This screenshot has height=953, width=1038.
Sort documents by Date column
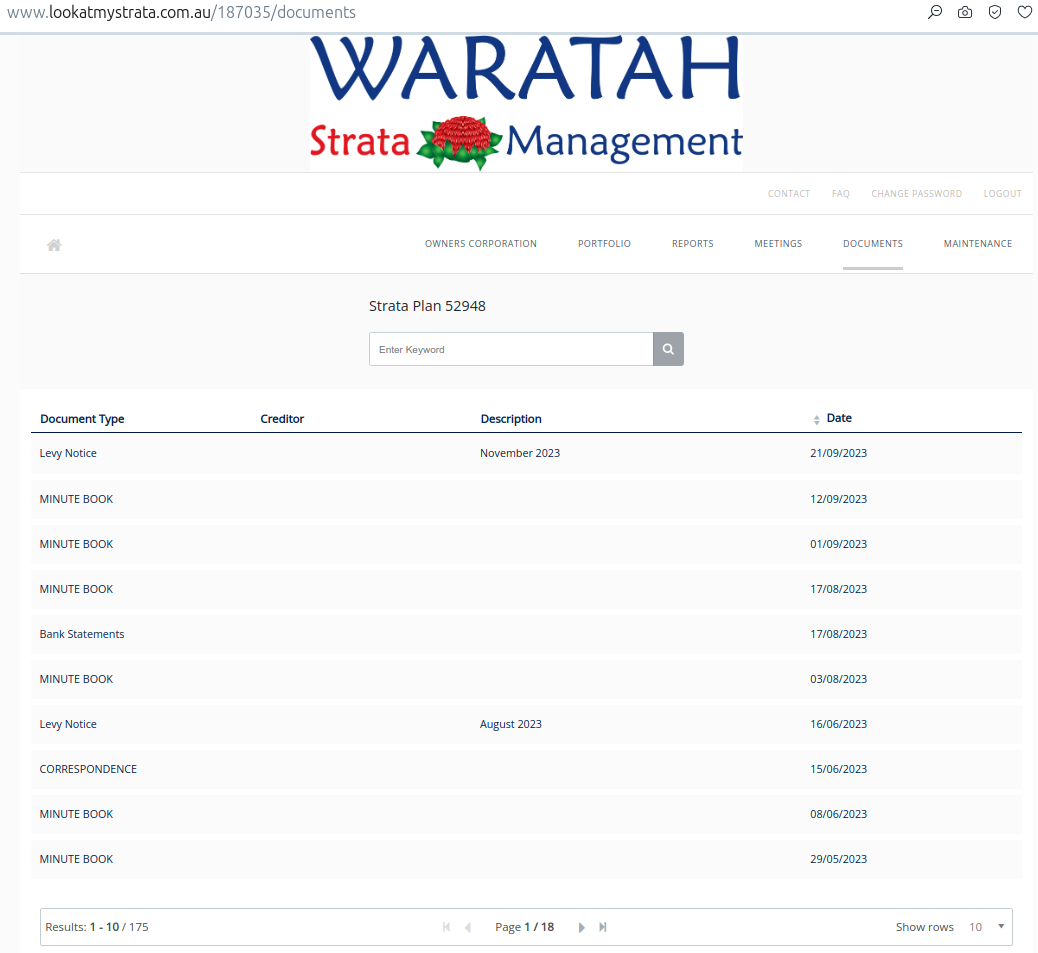838,419
